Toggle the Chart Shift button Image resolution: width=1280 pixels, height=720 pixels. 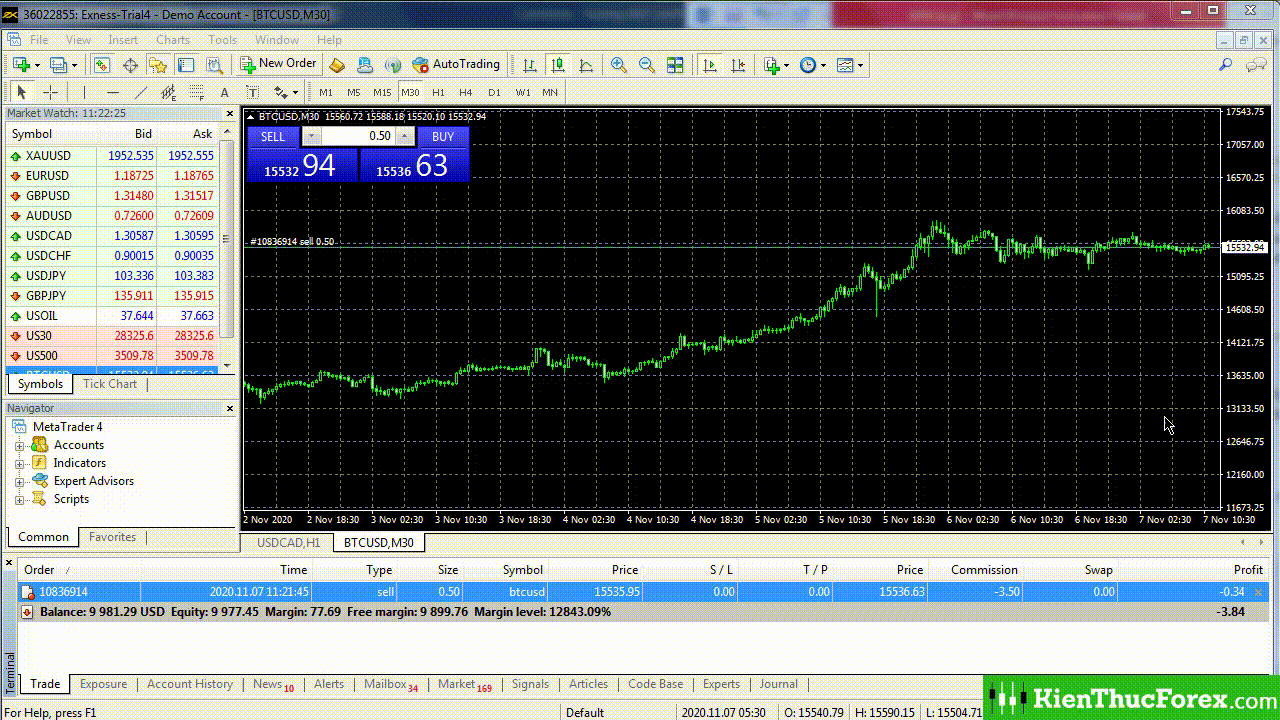(737, 65)
